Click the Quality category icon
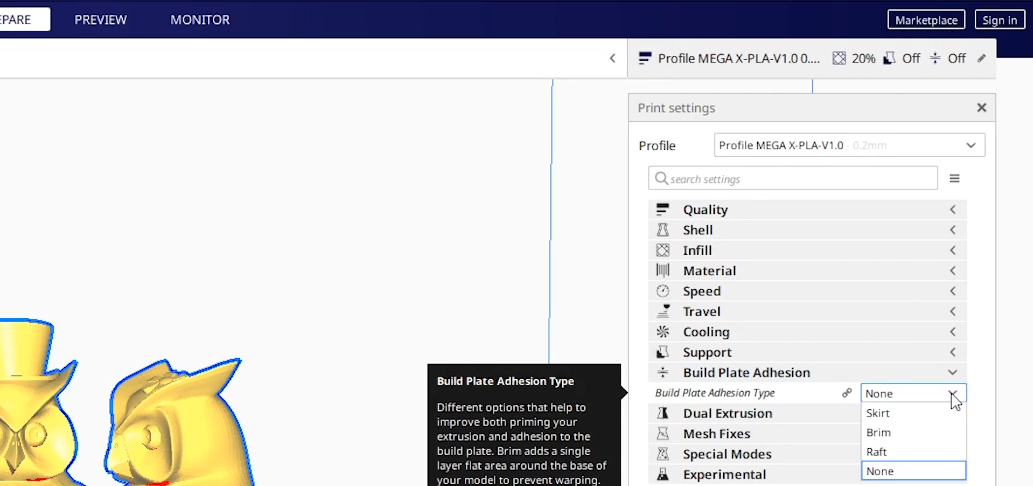 tap(663, 209)
